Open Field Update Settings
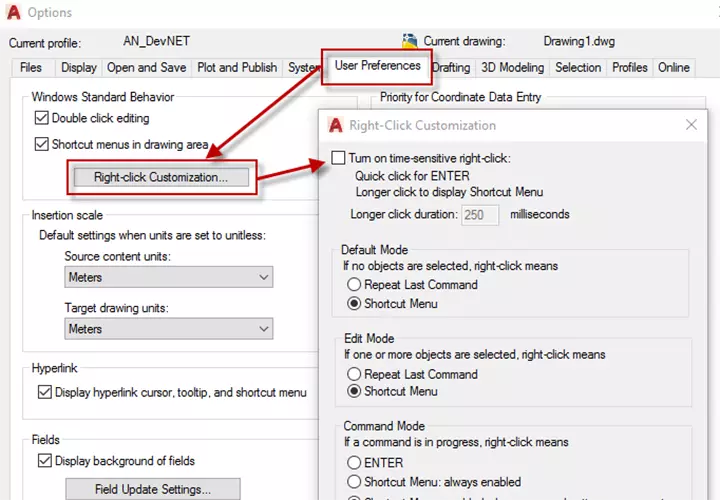 pos(153,489)
